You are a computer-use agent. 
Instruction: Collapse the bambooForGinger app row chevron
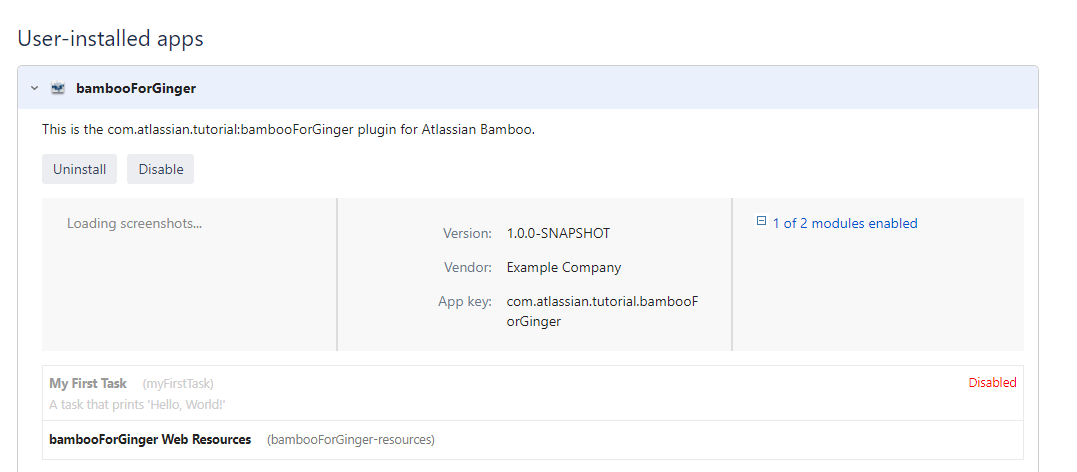[x=34, y=88]
